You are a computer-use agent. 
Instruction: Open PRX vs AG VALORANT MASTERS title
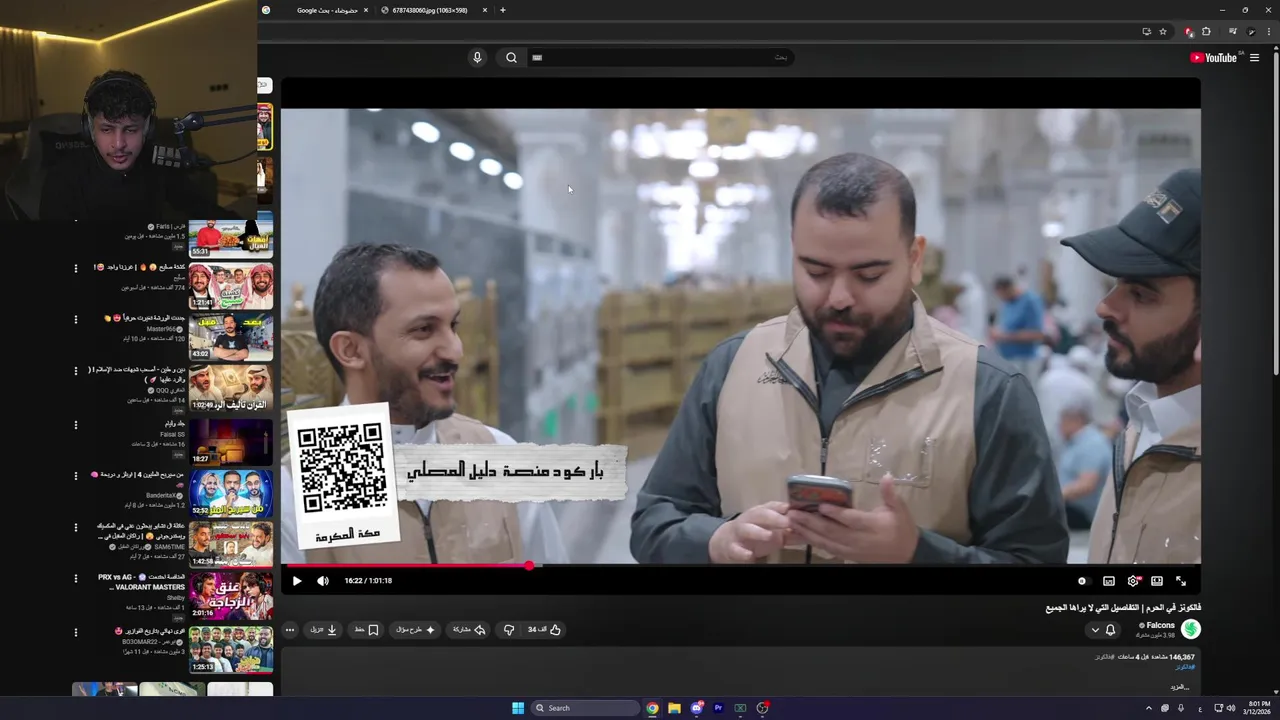click(x=141, y=582)
